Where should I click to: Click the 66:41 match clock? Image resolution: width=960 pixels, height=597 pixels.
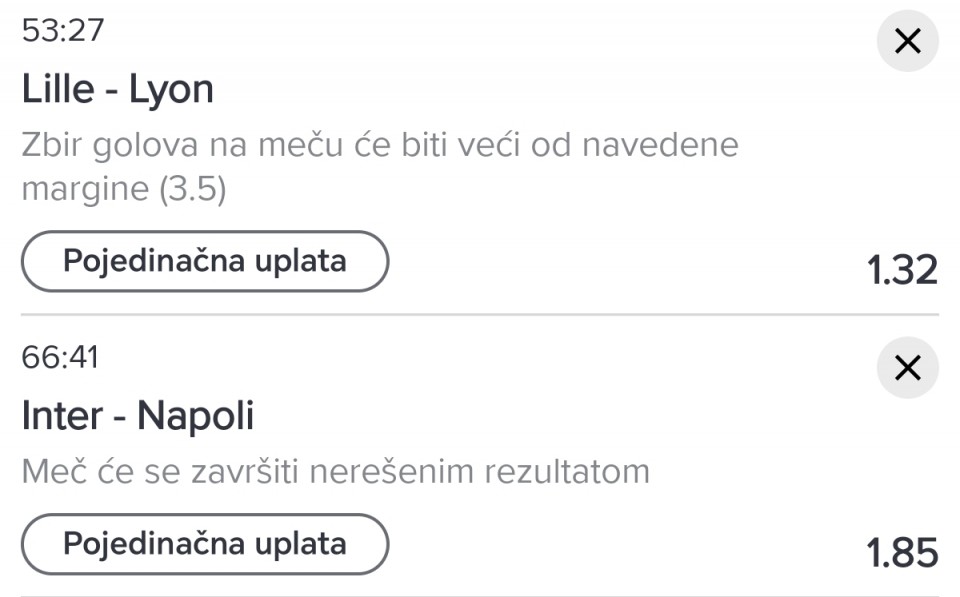click(x=61, y=357)
